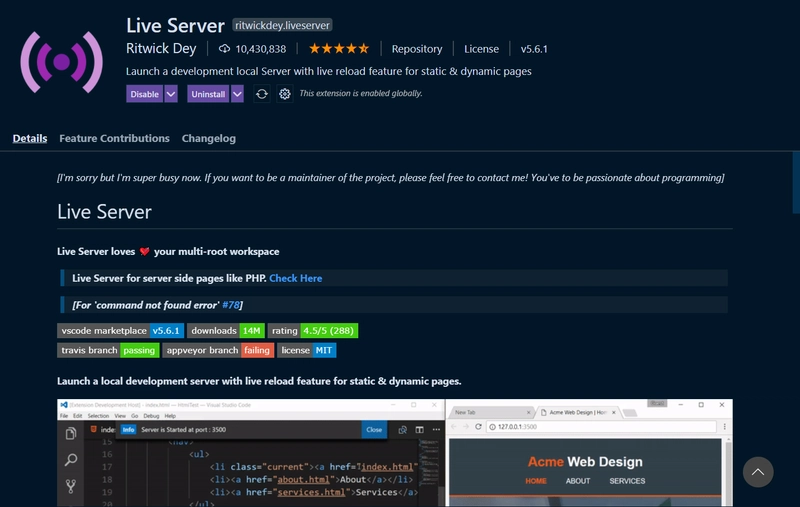The image size is (800, 507).
Task: Open the Changelog tab
Action: (x=209, y=138)
